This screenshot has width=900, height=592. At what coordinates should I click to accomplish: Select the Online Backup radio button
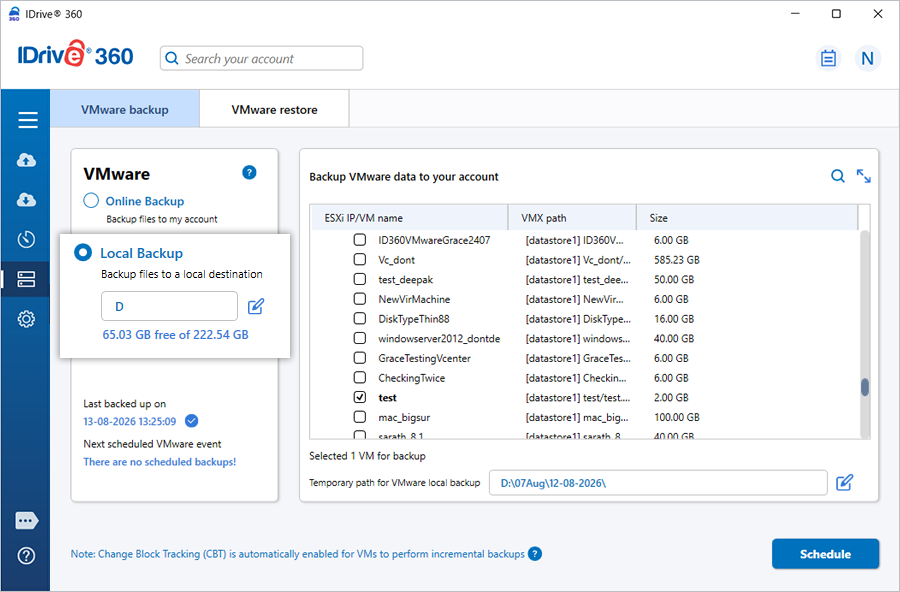point(91,200)
